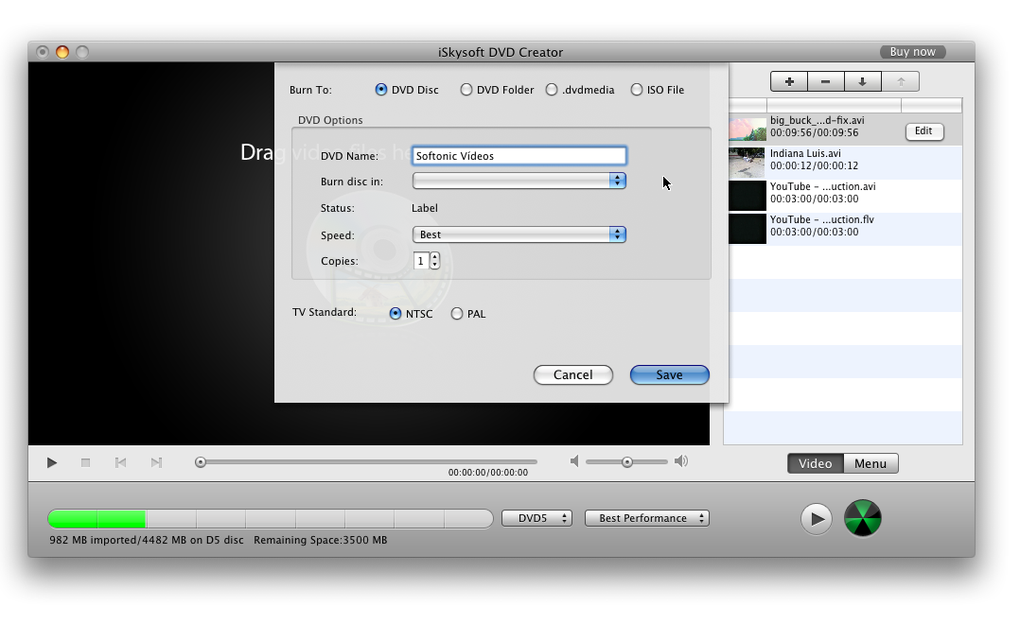This screenshot has height=624, width=1020.
Task: Open the Speed dropdown set to Best
Action: click(519, 234)
